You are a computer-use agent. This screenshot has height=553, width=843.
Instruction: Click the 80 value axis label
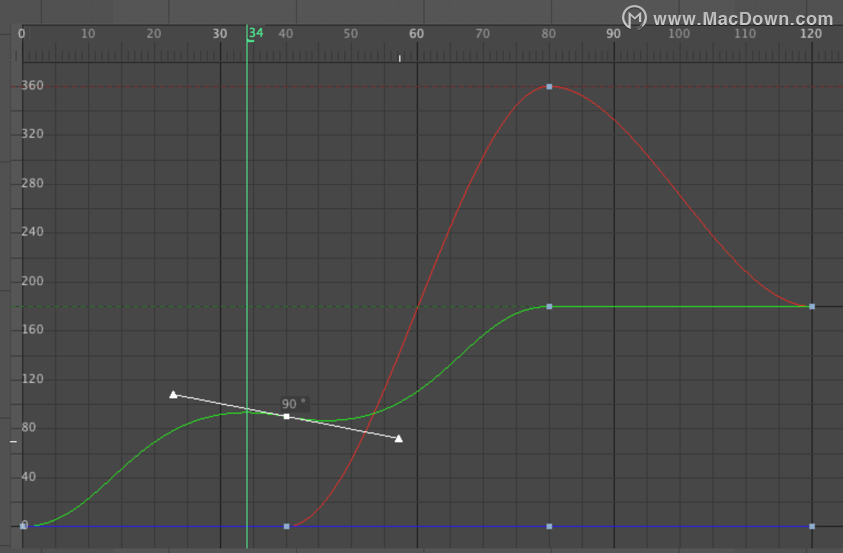(x=28, y=427)
